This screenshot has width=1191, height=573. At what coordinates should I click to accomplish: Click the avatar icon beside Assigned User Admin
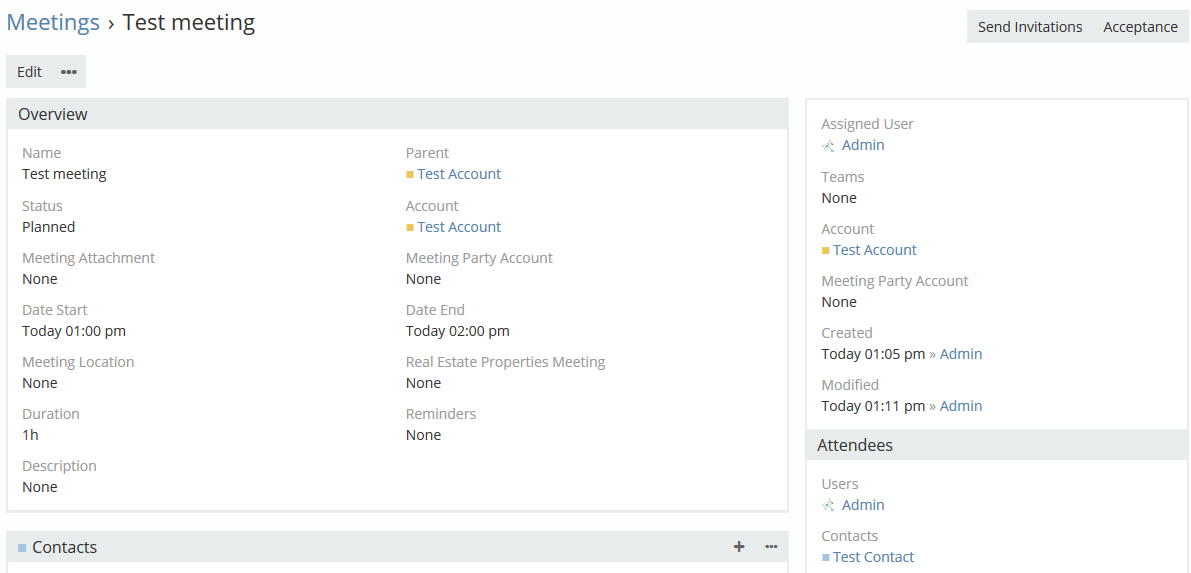pos(828,146)
